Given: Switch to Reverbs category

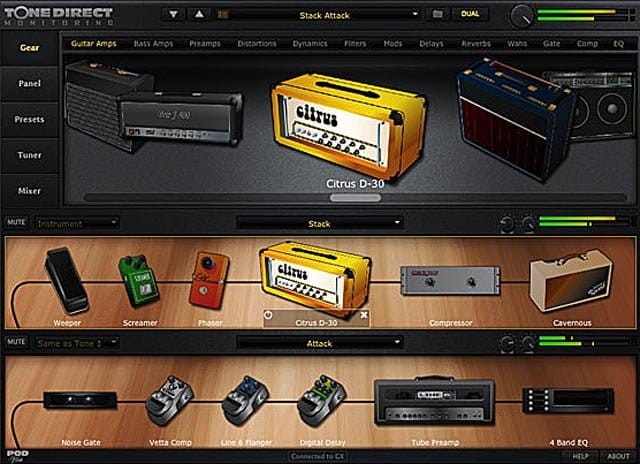Looking at the screenshot, I should [x=476, y=44].
